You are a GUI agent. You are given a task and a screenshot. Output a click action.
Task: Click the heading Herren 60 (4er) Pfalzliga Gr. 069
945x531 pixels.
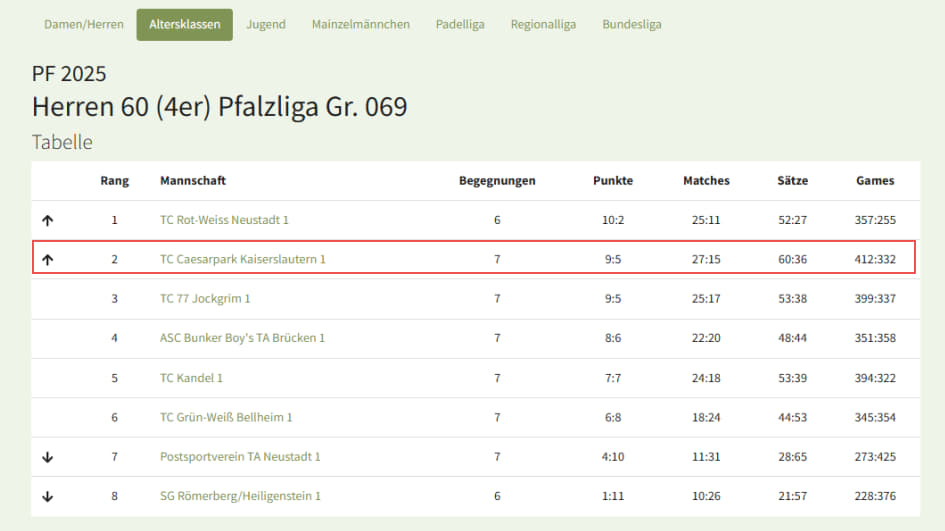(219, 107)
